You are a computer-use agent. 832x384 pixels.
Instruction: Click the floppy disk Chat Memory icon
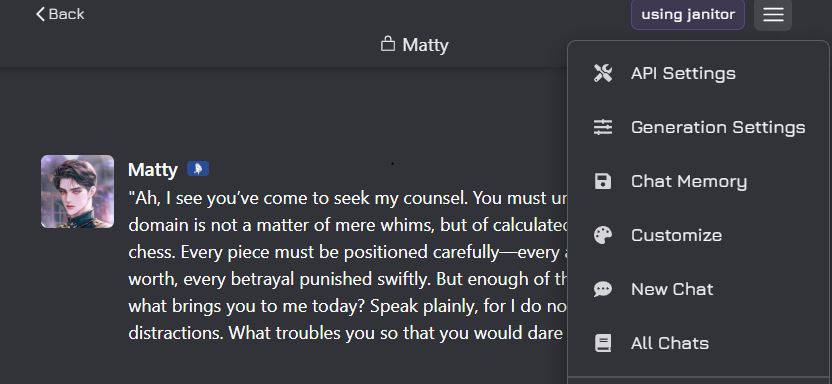point(603,181)
